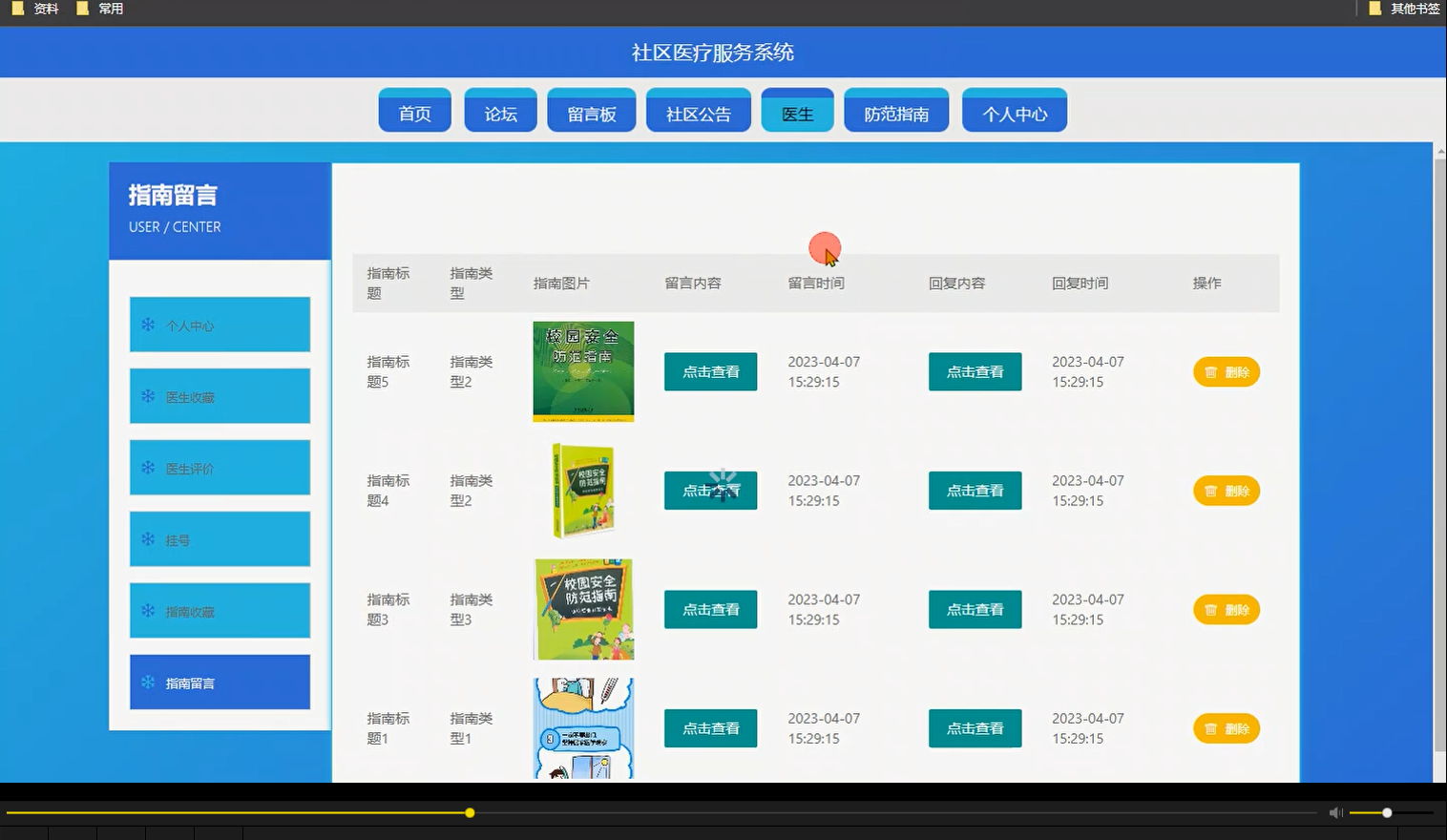Click 点击查看 under 回复内容 for 指南标题4
The width and height of the screenshot is (1447, 840).
(975, 490)
